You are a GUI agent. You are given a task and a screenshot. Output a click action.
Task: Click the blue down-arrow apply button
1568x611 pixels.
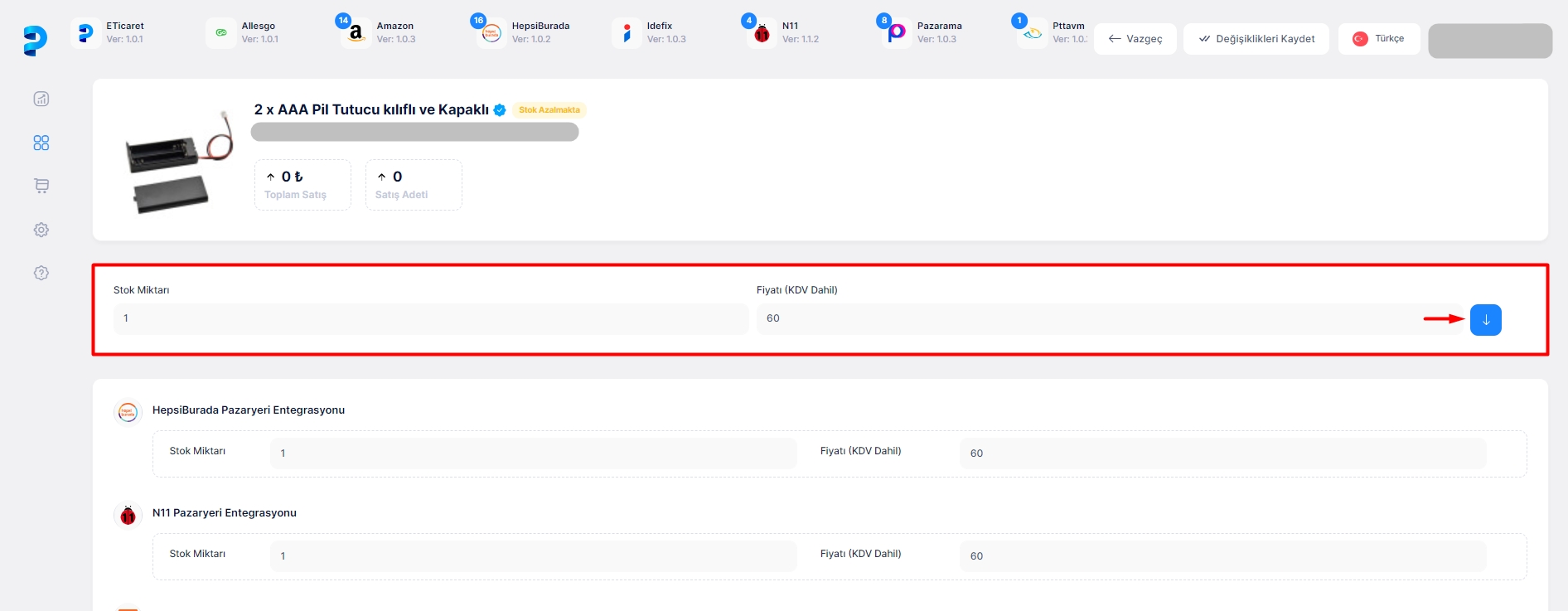pyautogui.click(x=1485, y=320)
